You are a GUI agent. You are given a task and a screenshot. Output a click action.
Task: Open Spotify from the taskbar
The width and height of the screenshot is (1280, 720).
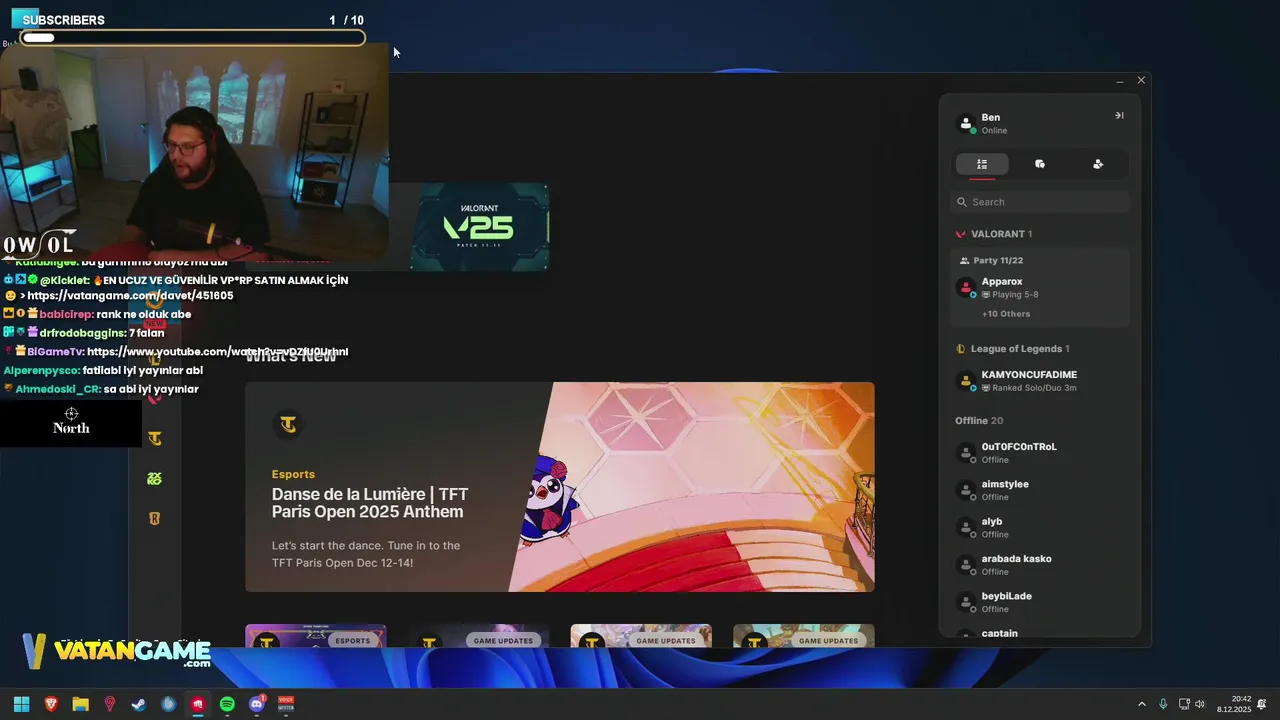(x=227, y=704)
